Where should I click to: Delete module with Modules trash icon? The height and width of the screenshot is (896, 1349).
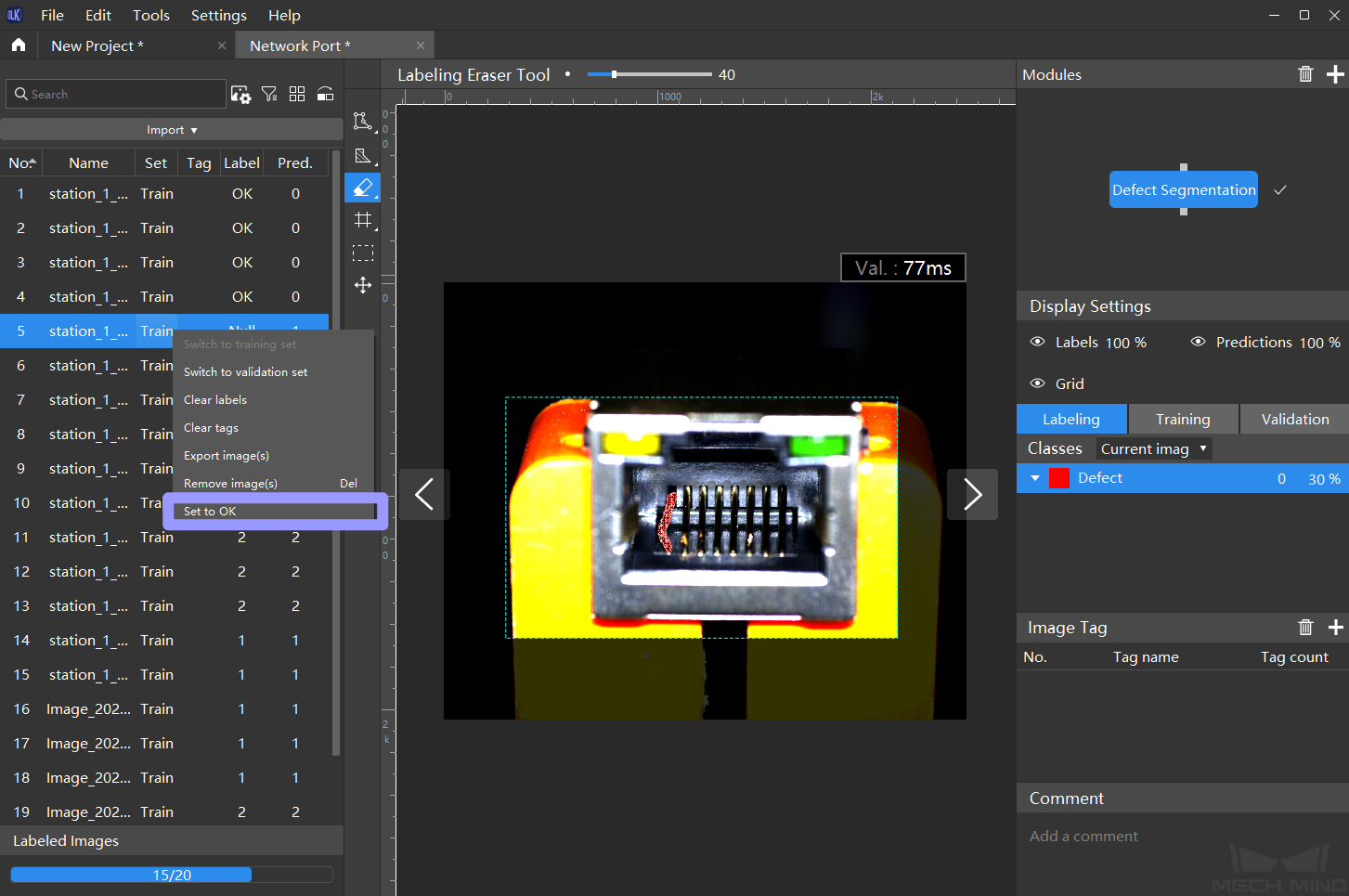click(1305, 74)
